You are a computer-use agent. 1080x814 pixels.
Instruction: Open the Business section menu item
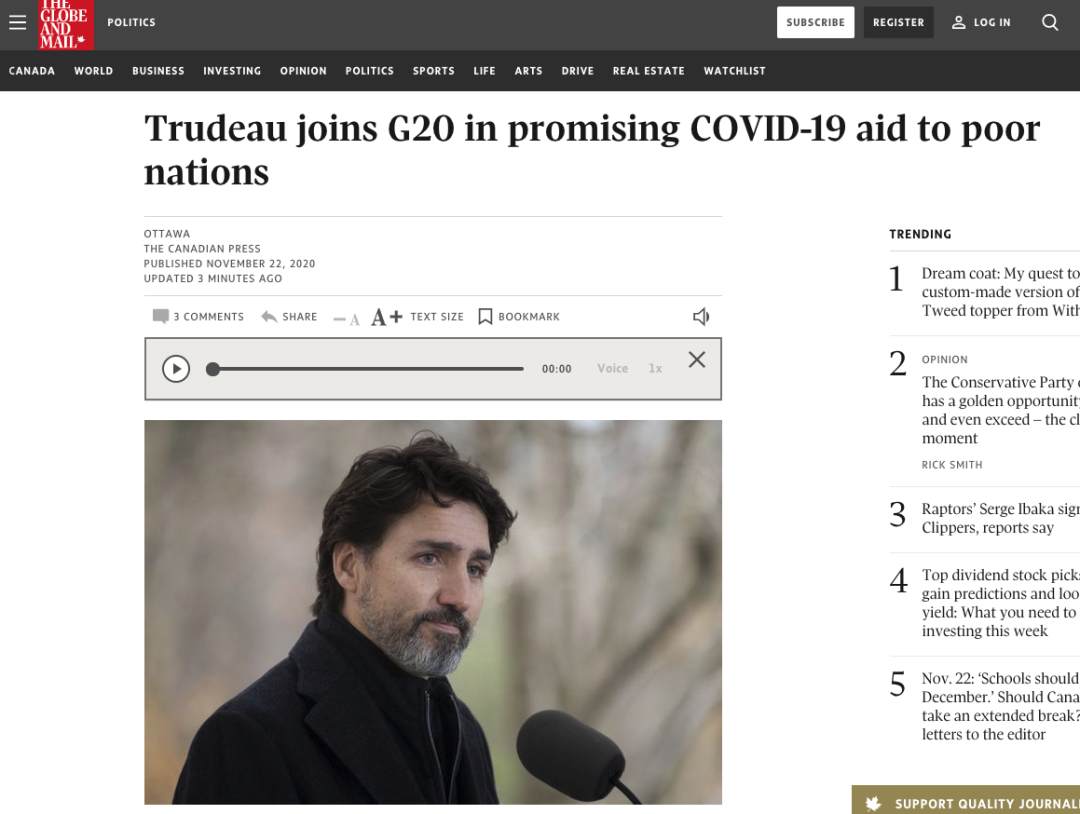tap(158, 71)
